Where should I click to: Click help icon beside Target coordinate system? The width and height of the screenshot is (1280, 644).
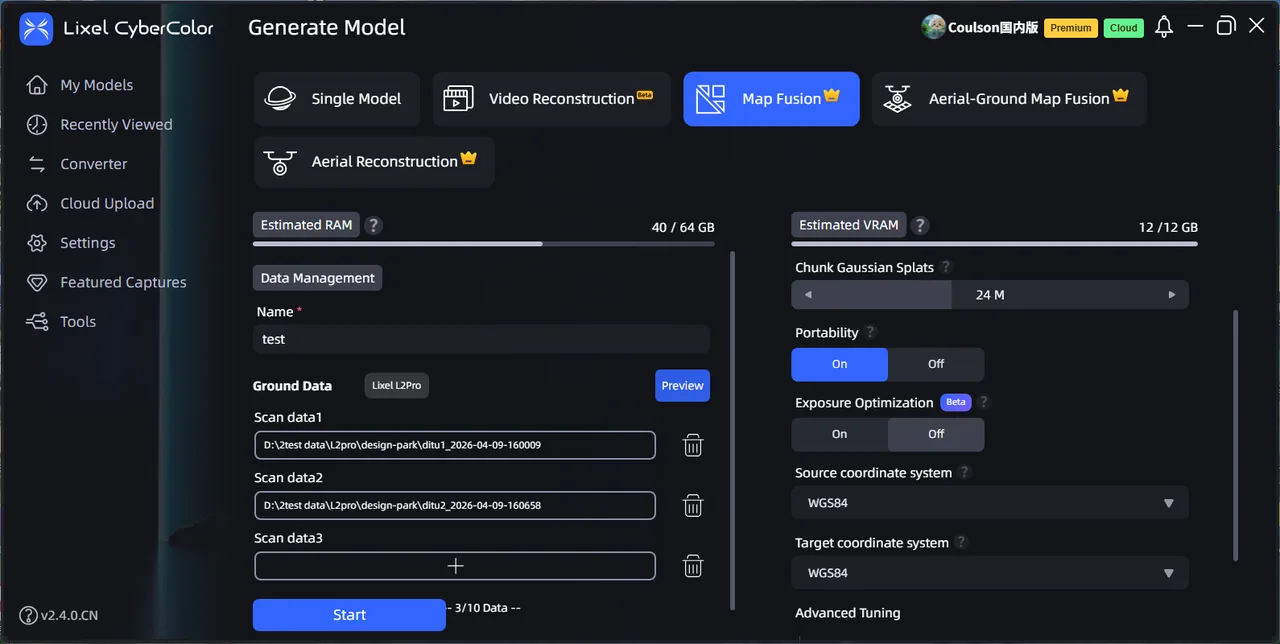point(961,542)
